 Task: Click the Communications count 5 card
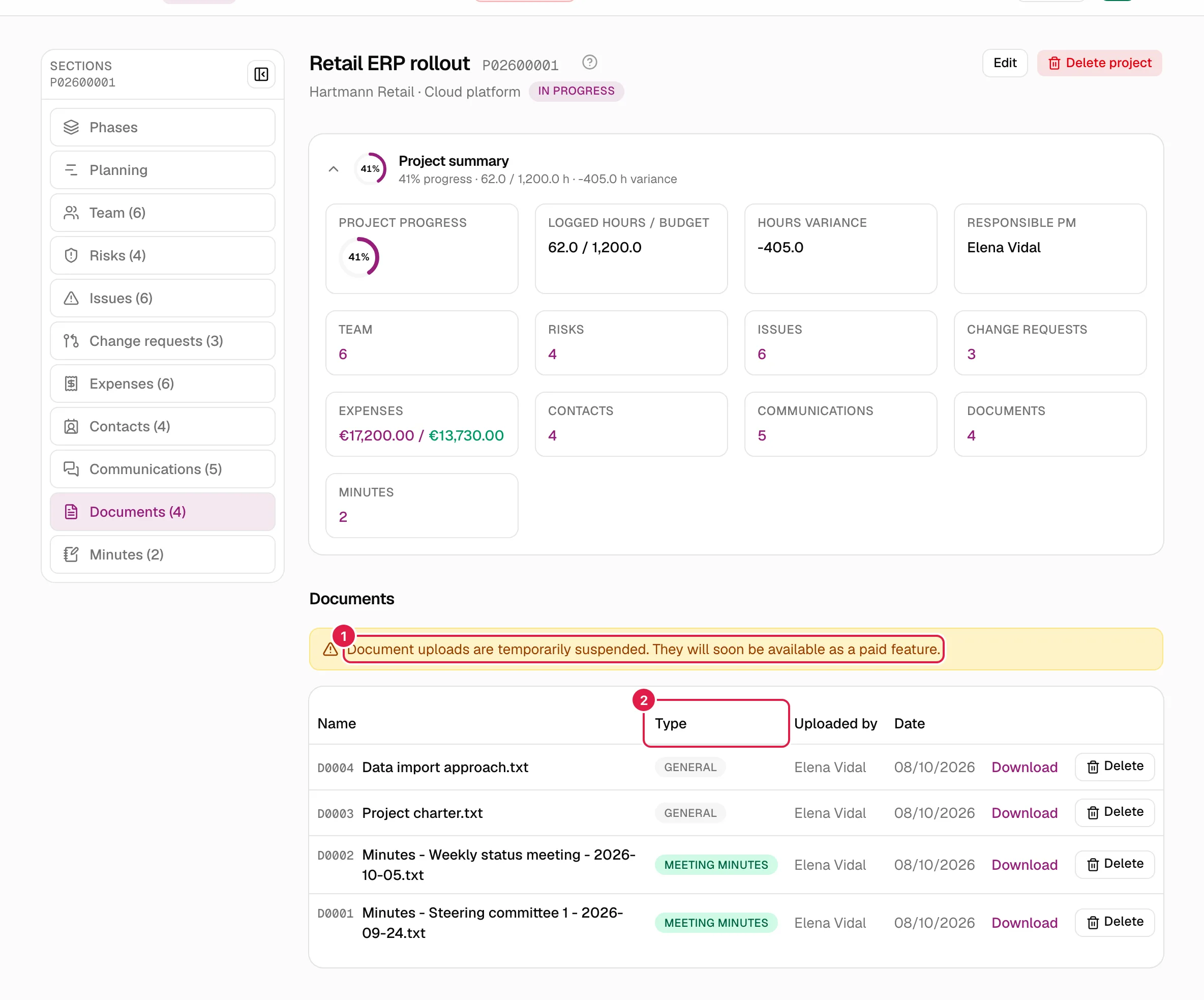click(840, 424)
